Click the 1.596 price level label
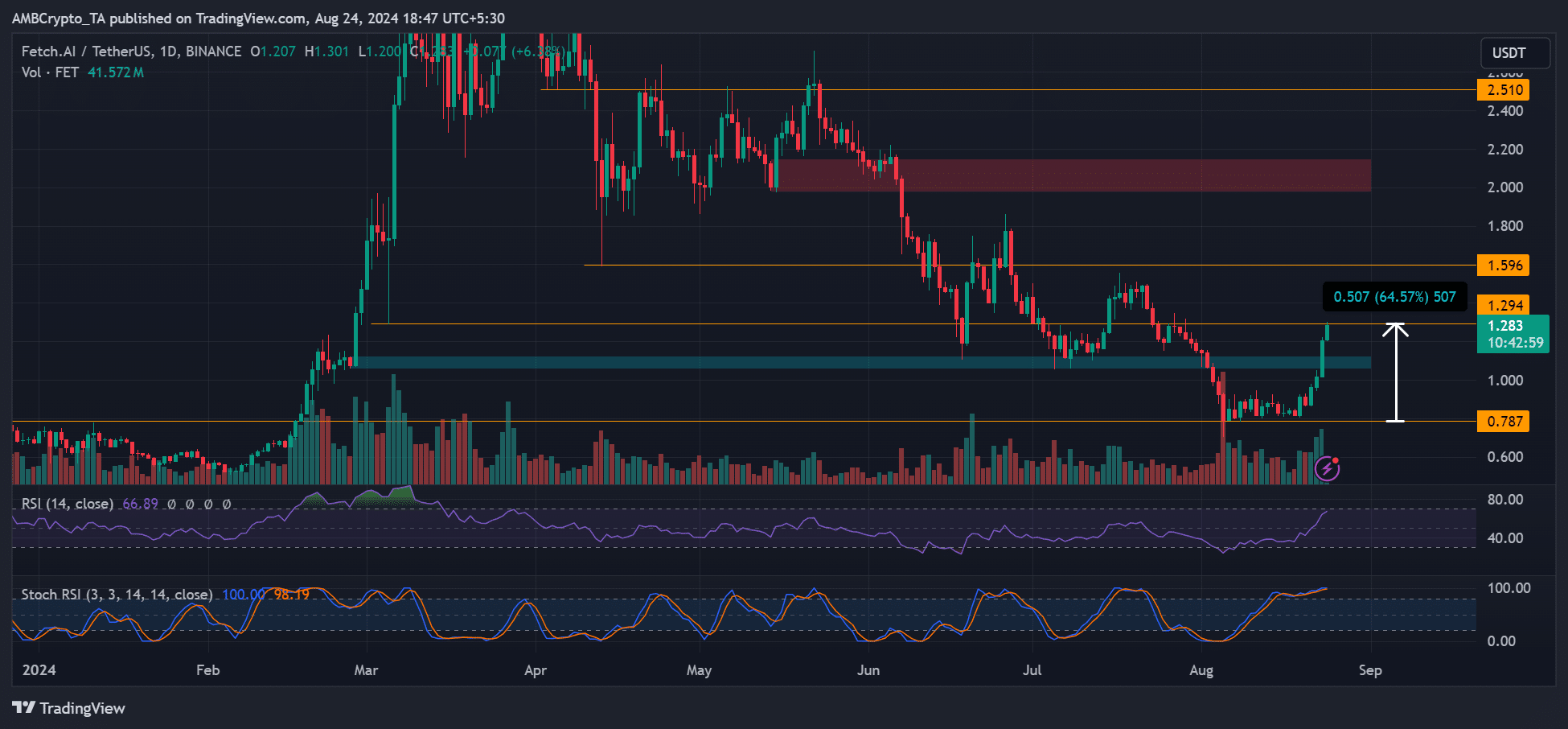1568x729 pixels. [1503, 266]
